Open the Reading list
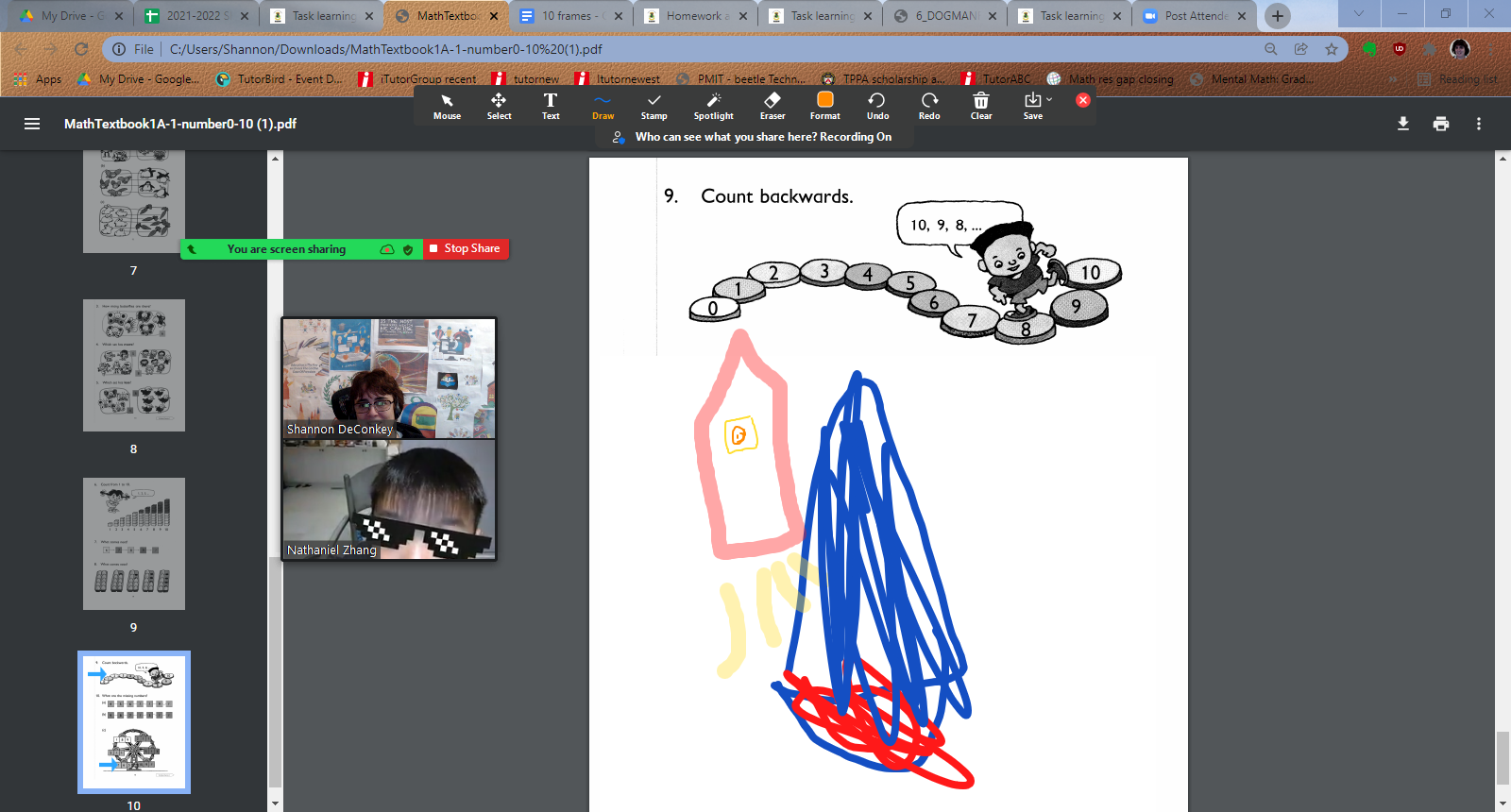The image size is (1511, 812). point(1457,79)
